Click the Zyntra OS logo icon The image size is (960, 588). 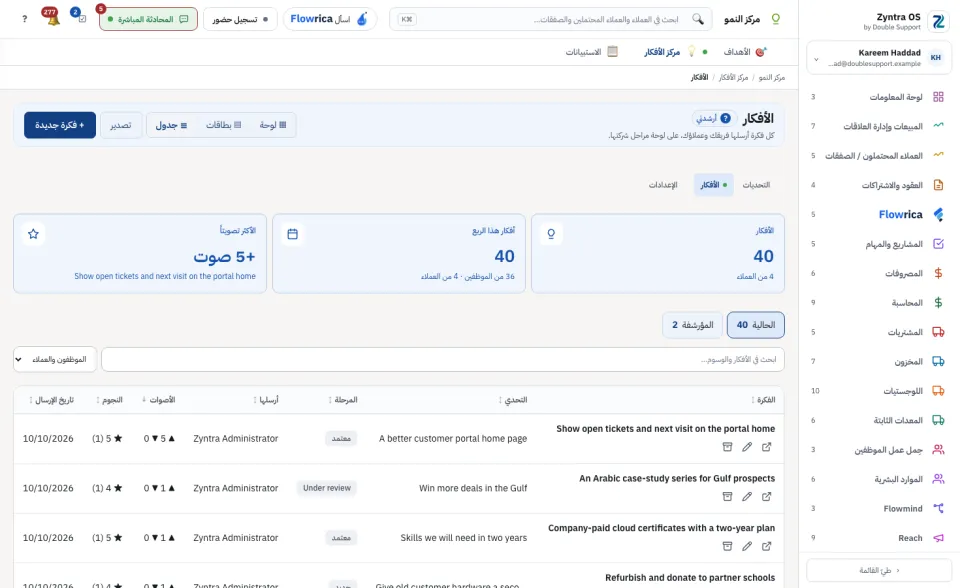pos(938,21)
